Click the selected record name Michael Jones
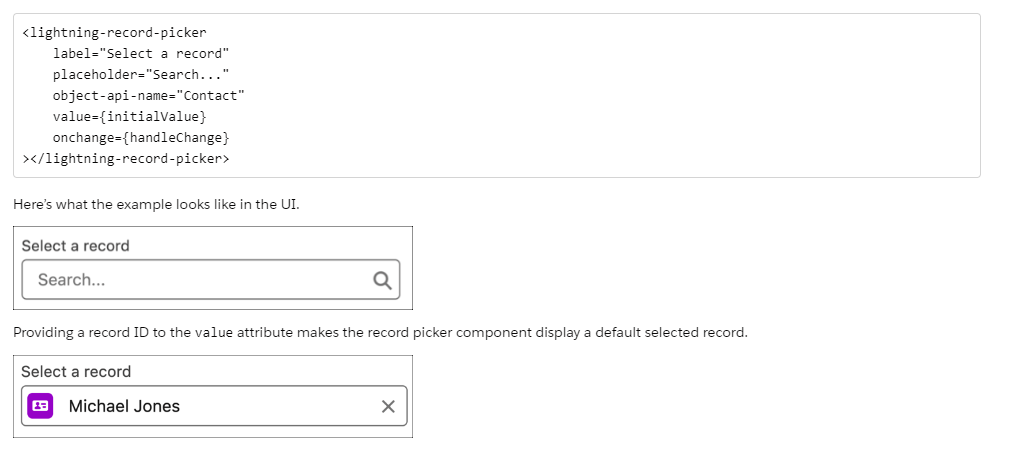The width and height of the screenshot is (1009, 454). tap(124, 406)
